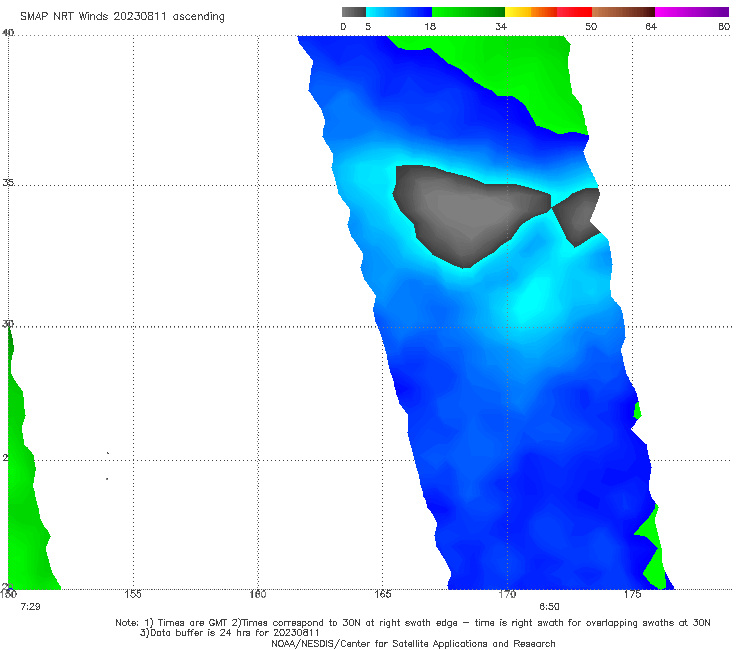Pick the yellow-to-red segment of the color scale
The height and width of the screenshot is (650, 740).
click(x=548, y=12)
